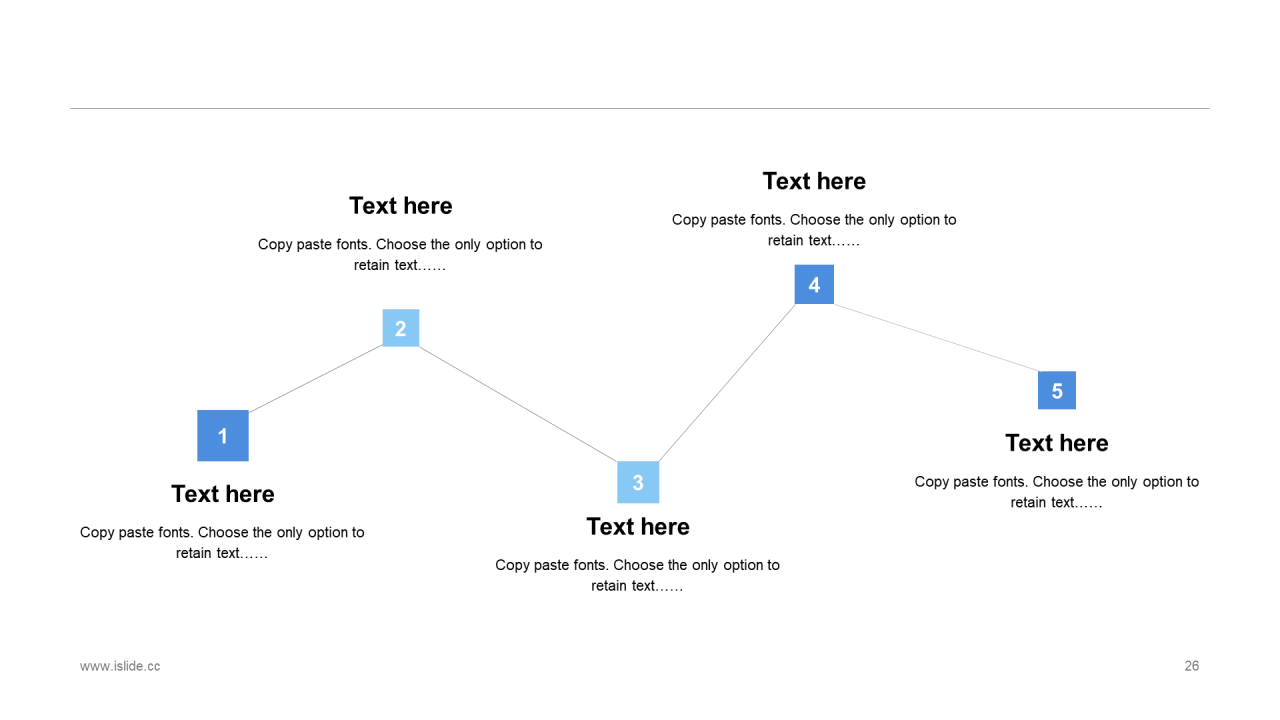Select the blue square numbered 4

click(x=814, y=285)
